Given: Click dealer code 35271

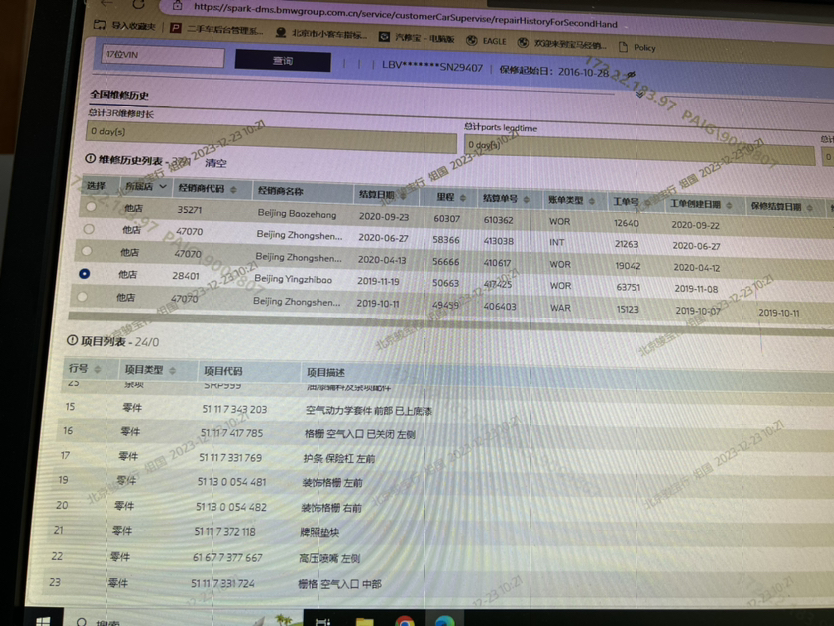Looking at the screenshot, I should pyautogui.click(x=190, y=210).
